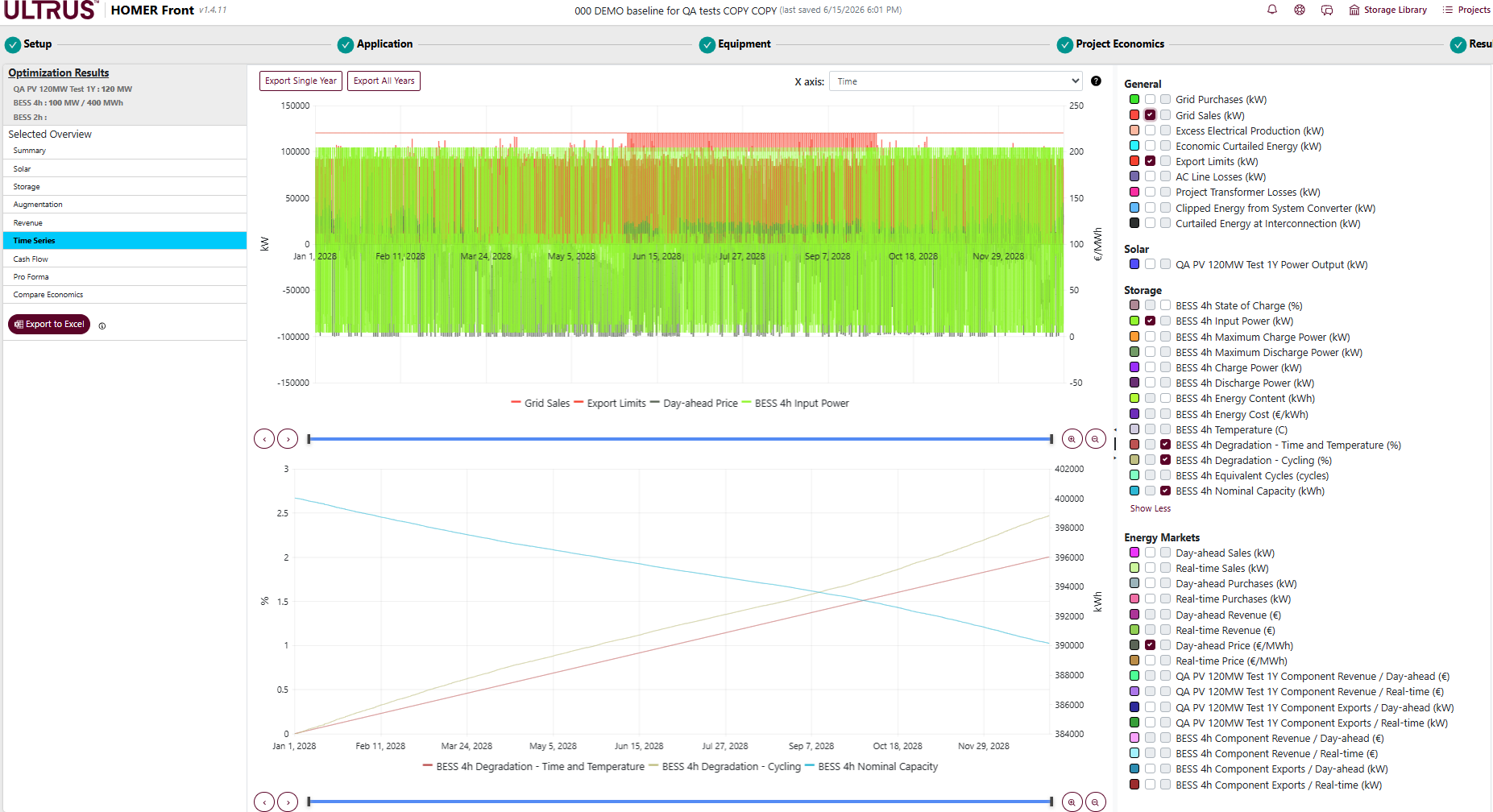Select the Time Series view
Viewport: 1493px width, 812px height.
[x=125, y=241]
